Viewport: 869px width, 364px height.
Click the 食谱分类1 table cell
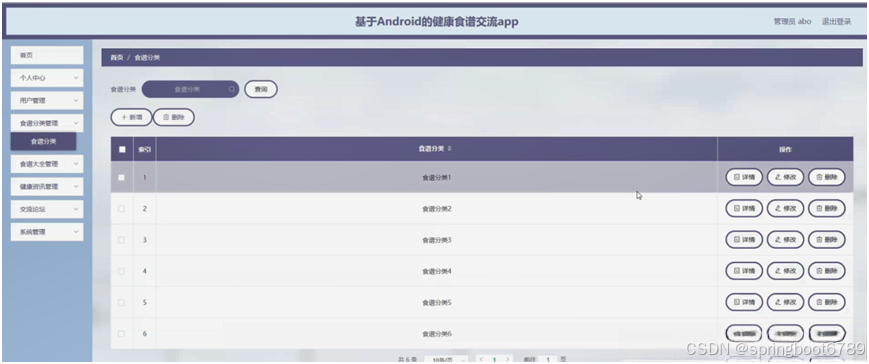[437, 178]
